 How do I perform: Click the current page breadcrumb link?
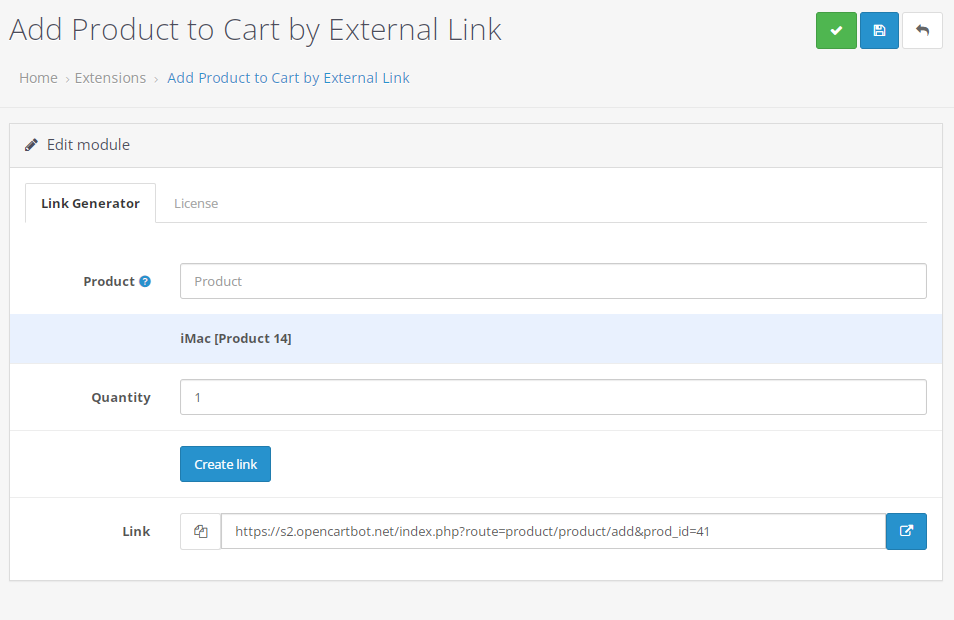pyautogui.click(x=288, y=78)
